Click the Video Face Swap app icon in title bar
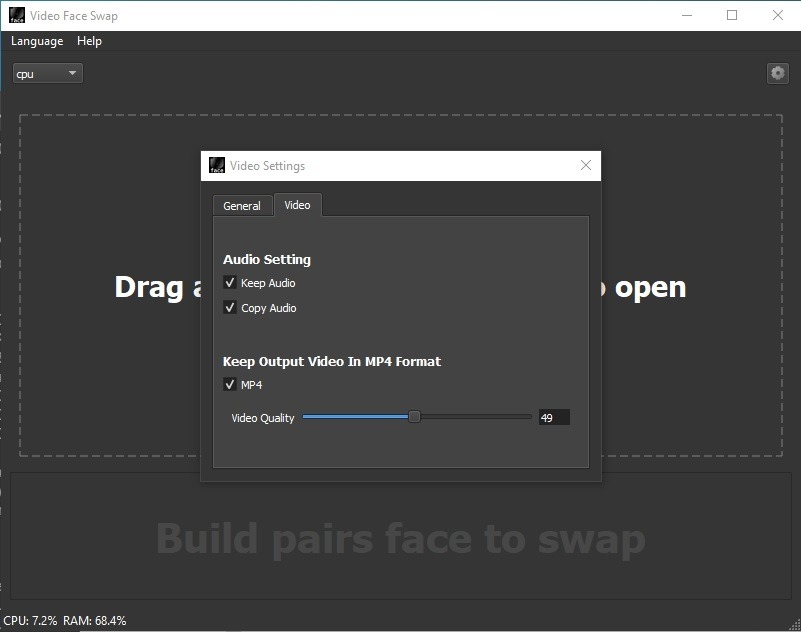This screenshot has width=801, height=632. [x=17, y=15]
